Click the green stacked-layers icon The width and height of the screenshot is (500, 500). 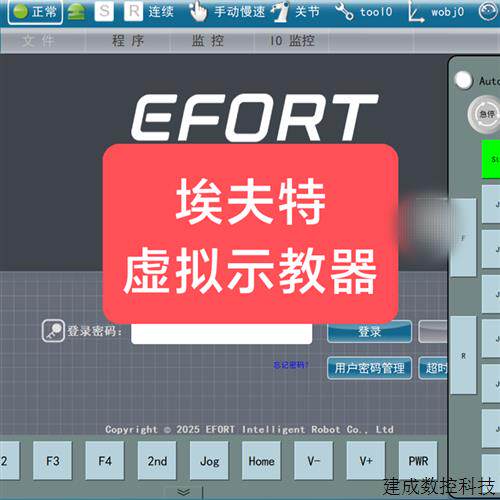point(76,12)
